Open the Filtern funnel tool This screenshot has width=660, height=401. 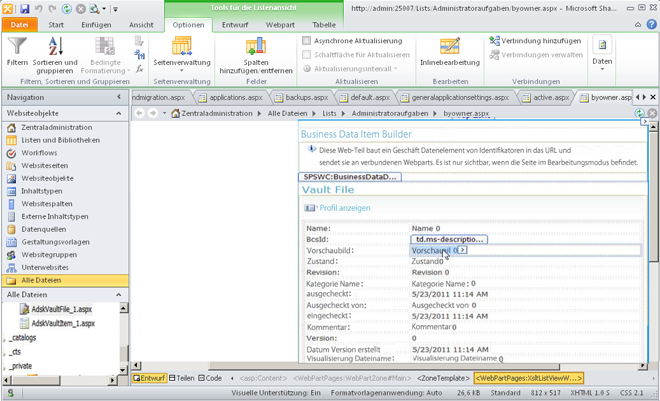pyautogui.click(x=17, y=52)
